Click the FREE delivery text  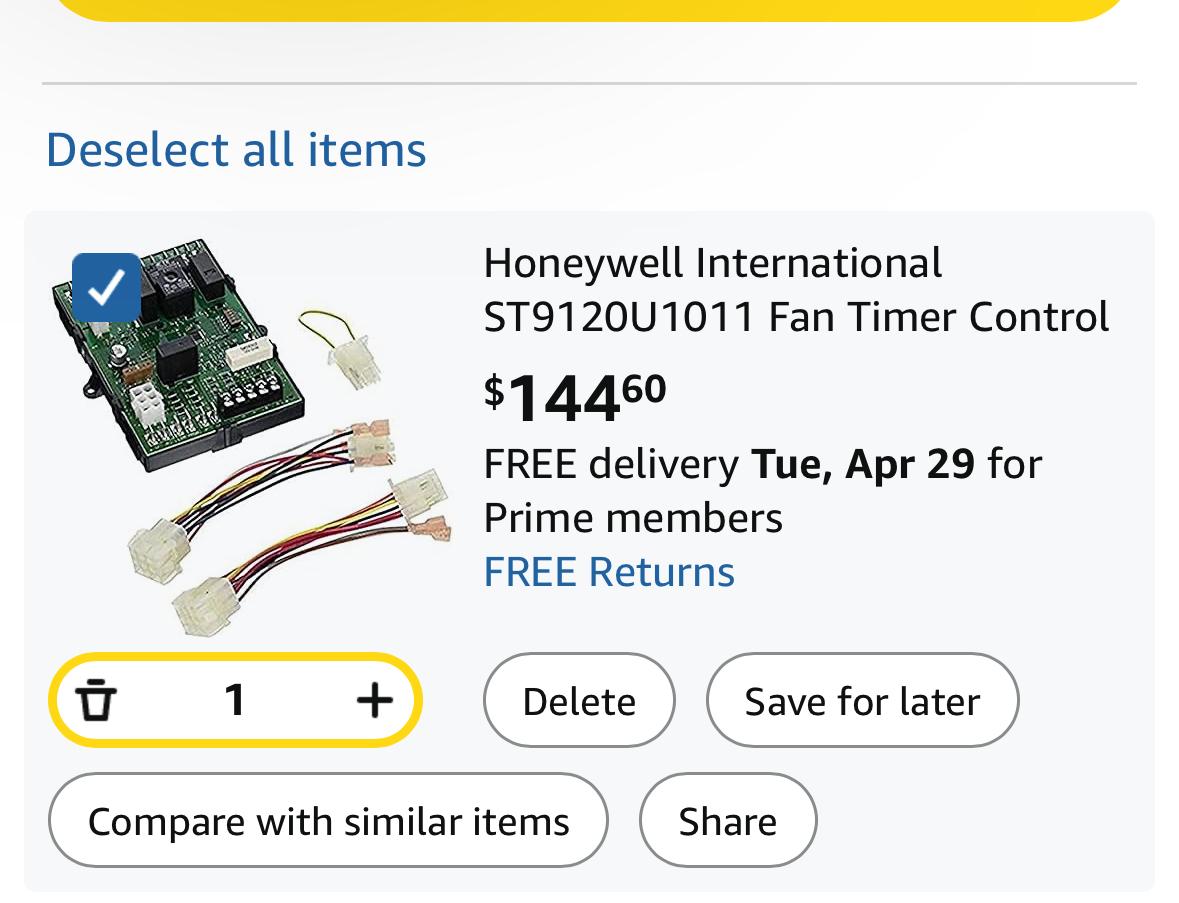coord(611,464)
